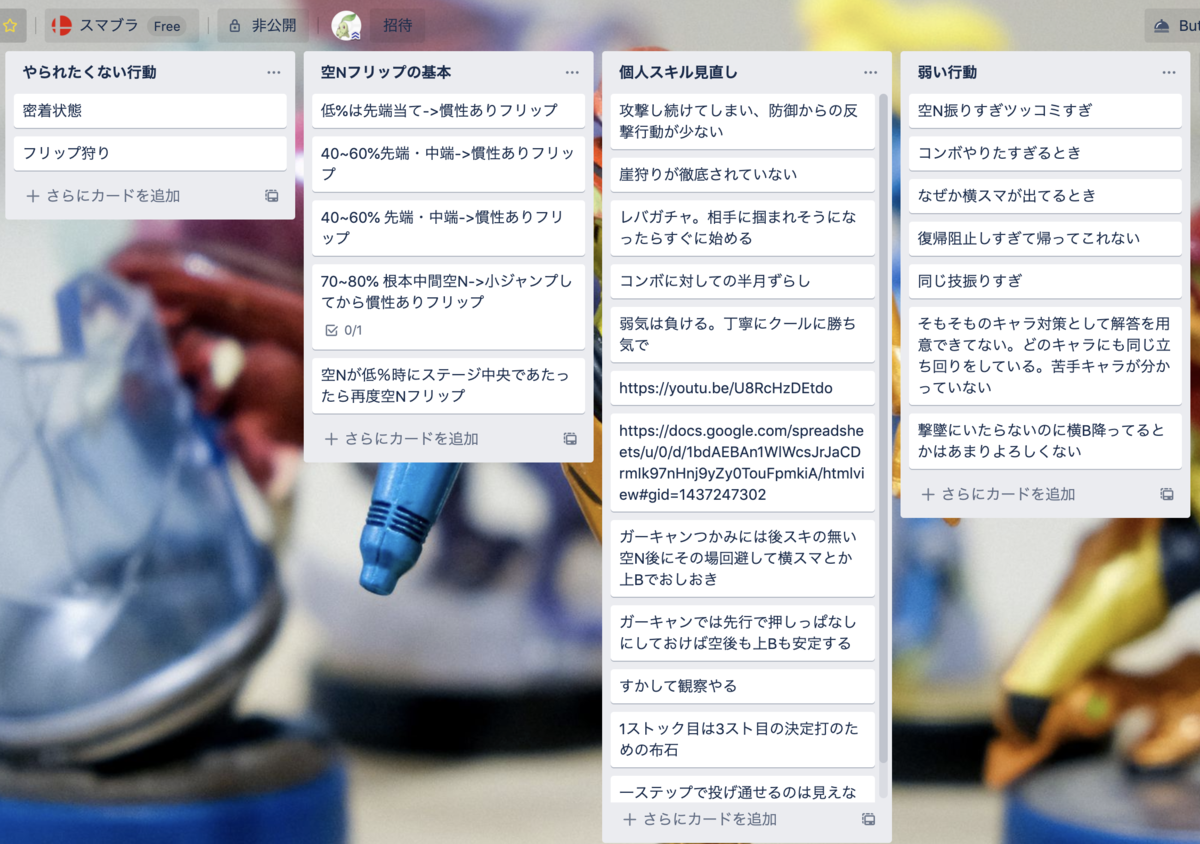The image size is (1200, 844).
Task: Open the list actions menu for 個人スキル見直し
Action: 869,72
